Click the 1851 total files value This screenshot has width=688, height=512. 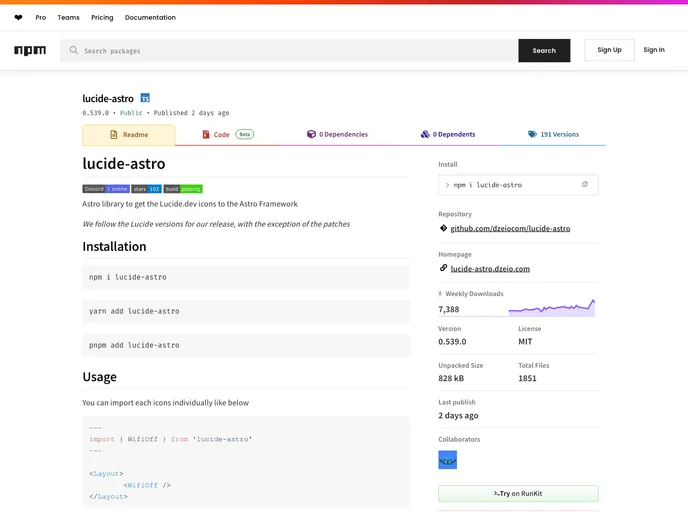(527, 378)
